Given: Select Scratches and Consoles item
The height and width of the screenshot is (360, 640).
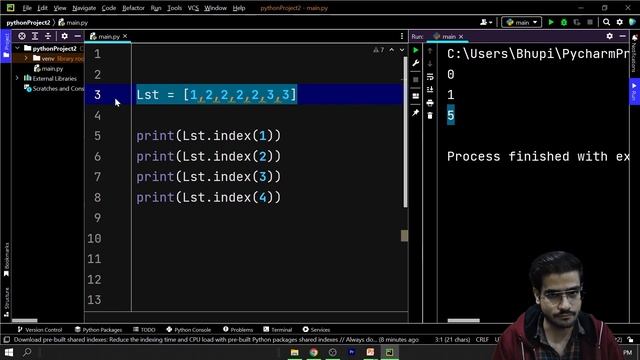Looking at the screenshot, I should click(x=54, y=88).
